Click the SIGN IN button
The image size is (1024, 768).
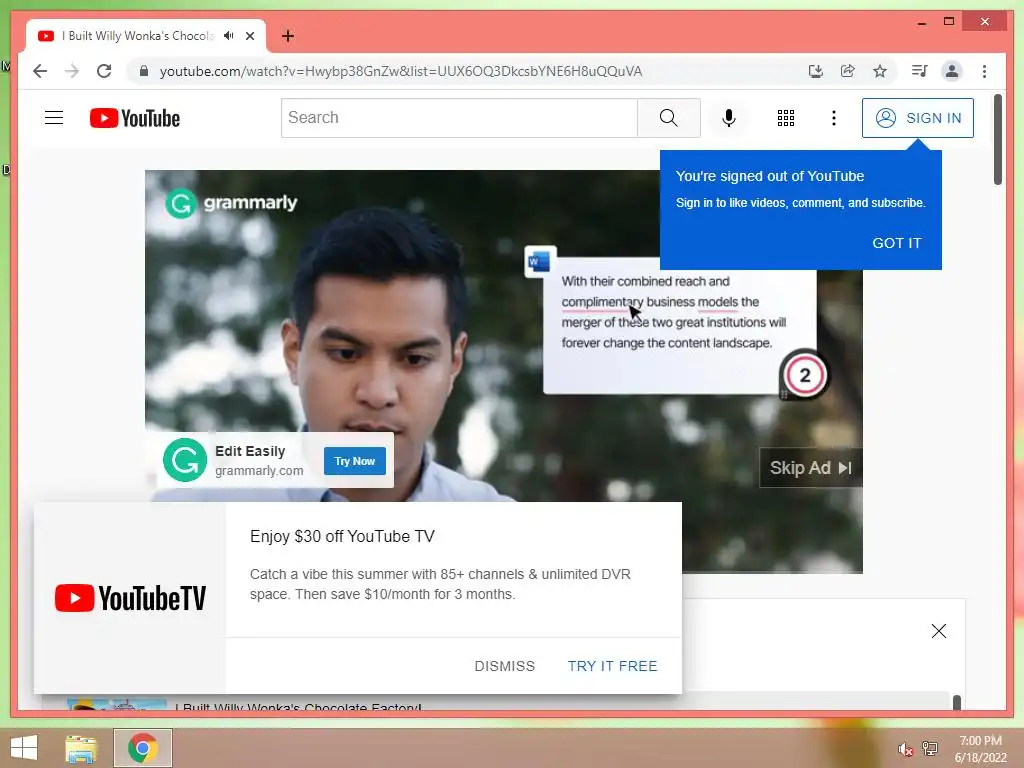tap(918, 118)
